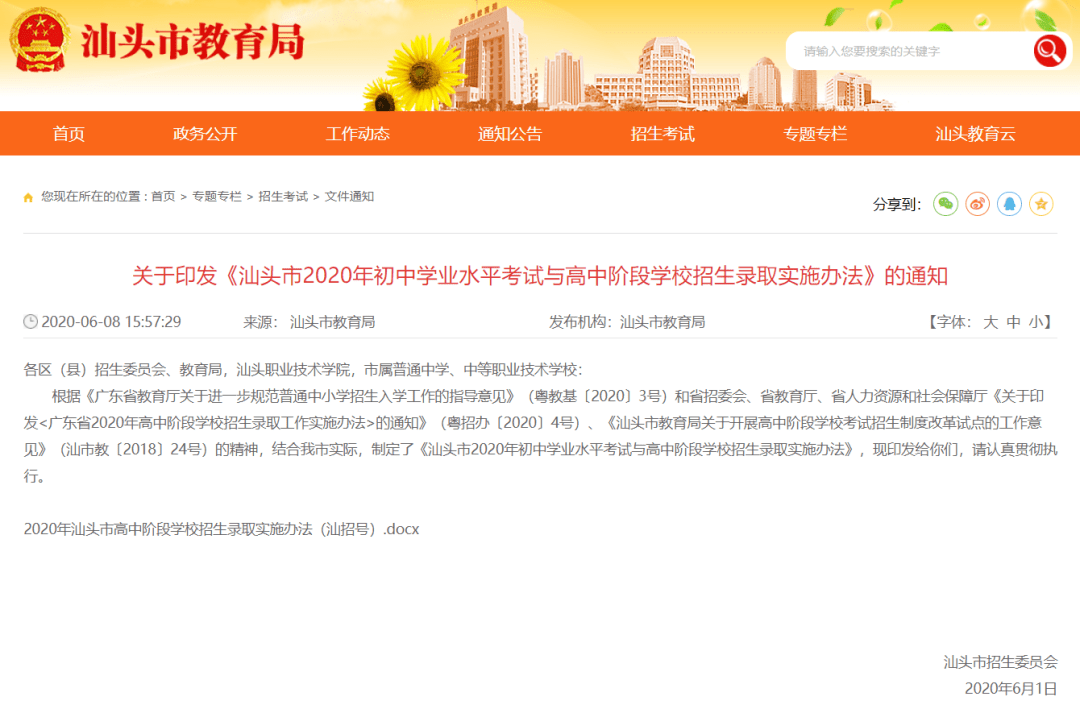
Task: Share the article to QQ
Action: click(1010, 202)
